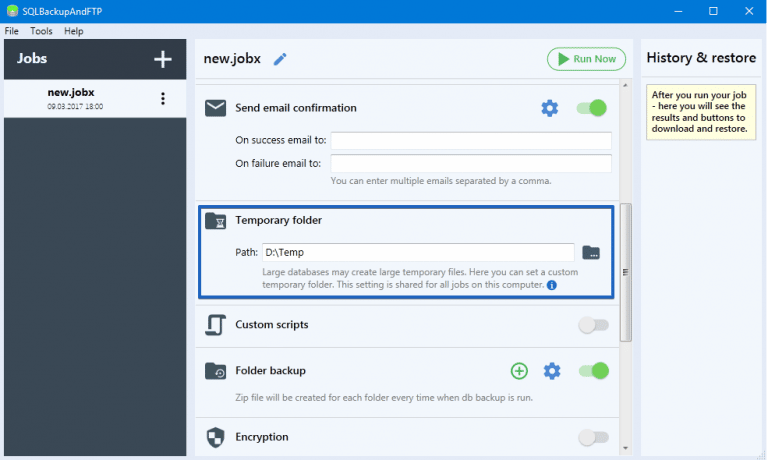Open the File menu
Image resolution: width=768 pixels, height=460 pixels.
point(11,31)
